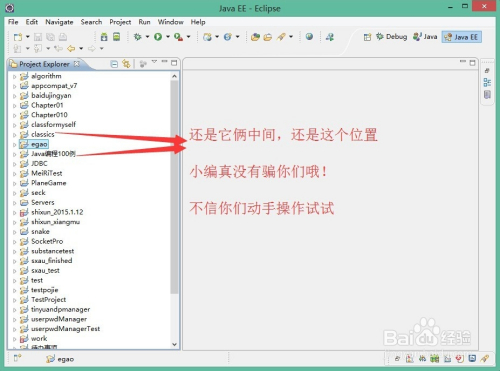The image size is (500, 371).
Task: Open the Project Explorer View Menu triangle
Action: (154, 62)
